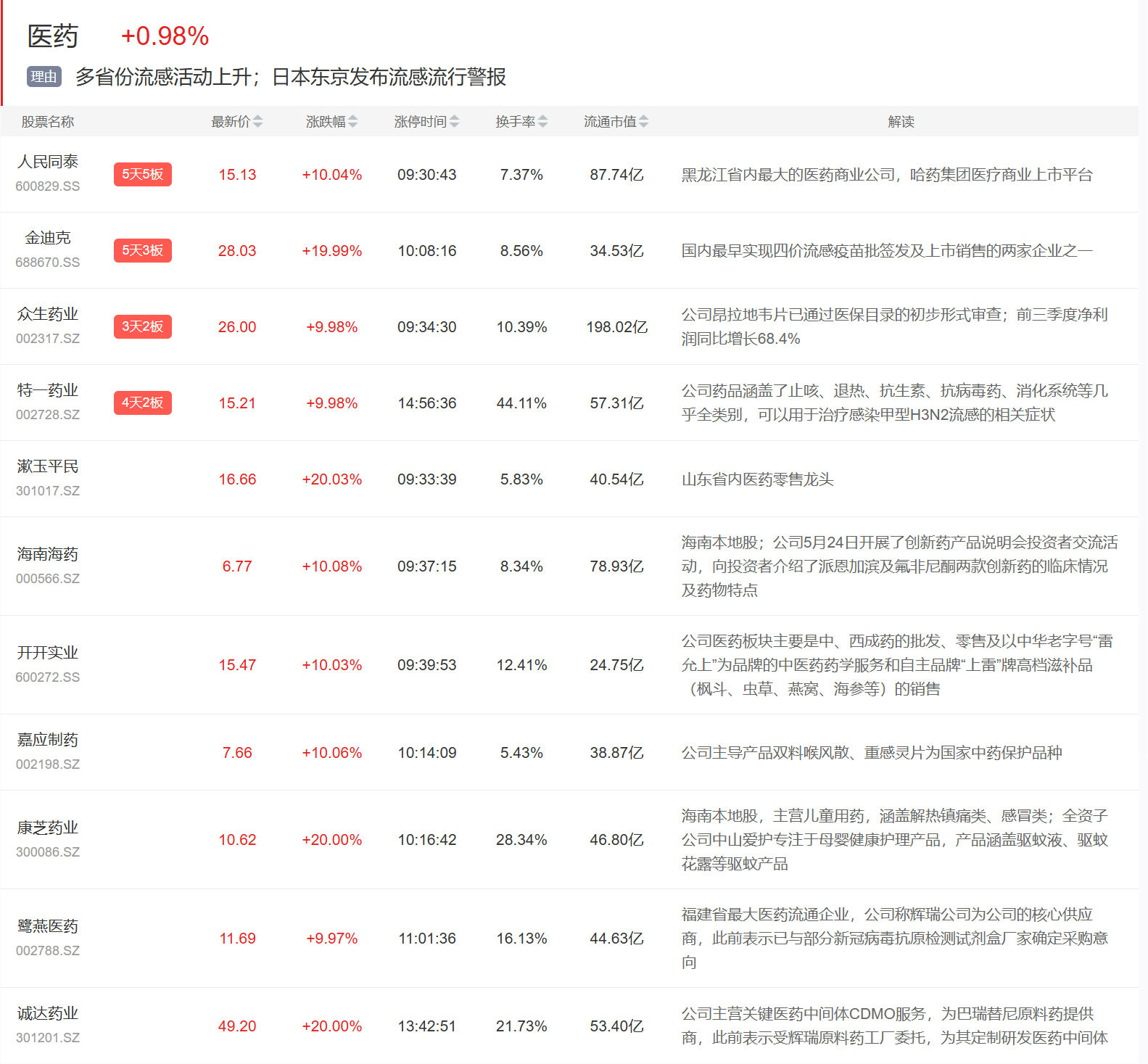1148x1064 pixels.
Task: Click the 康芝药业 stock name
Action: (48, 828)
